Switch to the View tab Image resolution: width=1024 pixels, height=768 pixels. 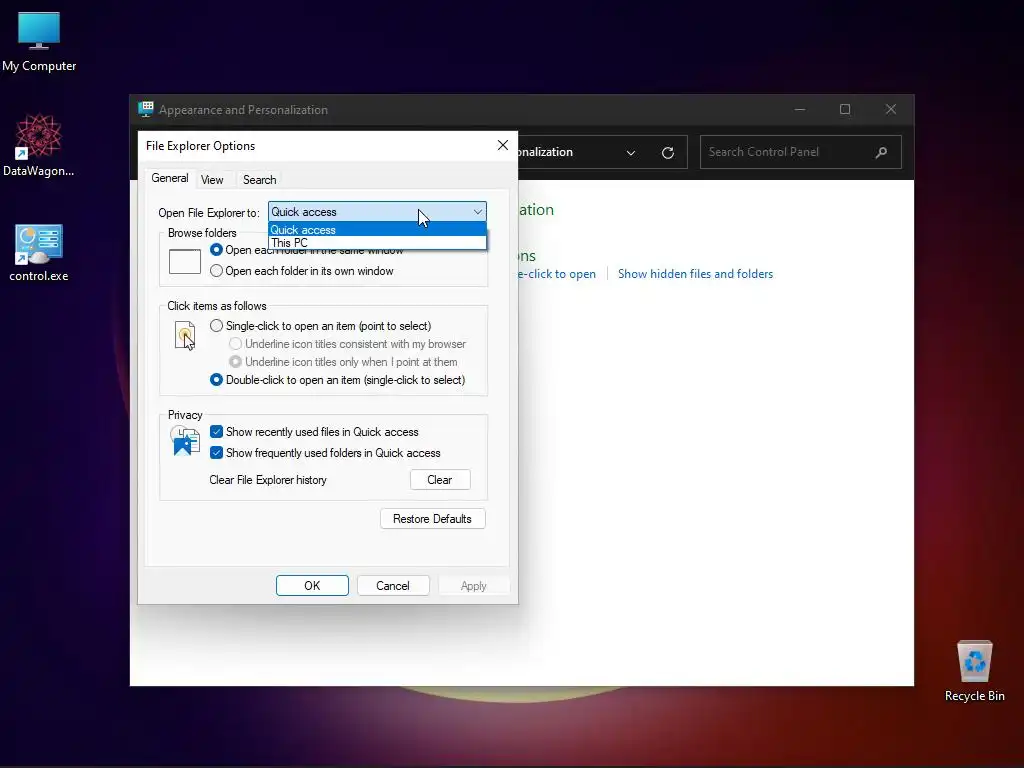click(x=212, y=180)
